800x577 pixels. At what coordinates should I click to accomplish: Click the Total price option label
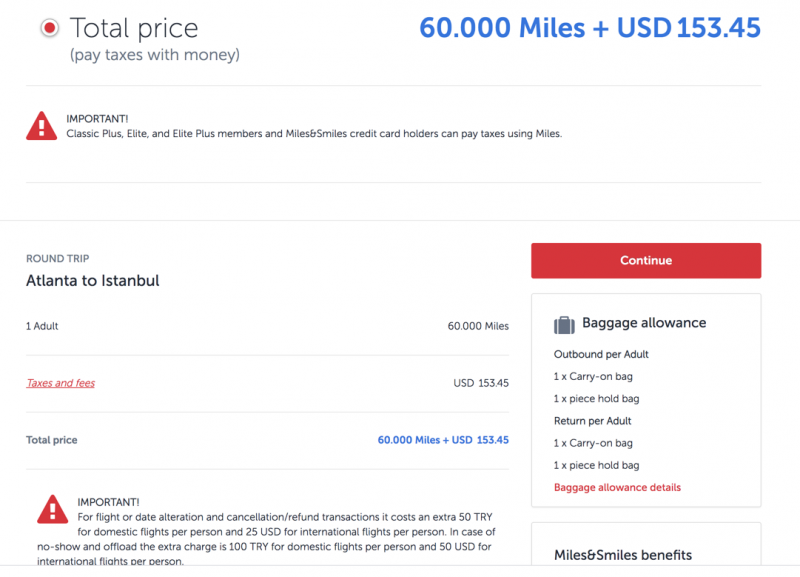pos(134,28)
